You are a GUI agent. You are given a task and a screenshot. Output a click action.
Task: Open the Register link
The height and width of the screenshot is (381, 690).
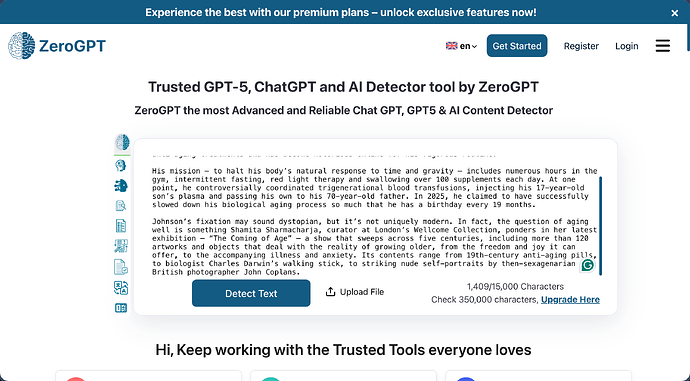coord(581,46)
